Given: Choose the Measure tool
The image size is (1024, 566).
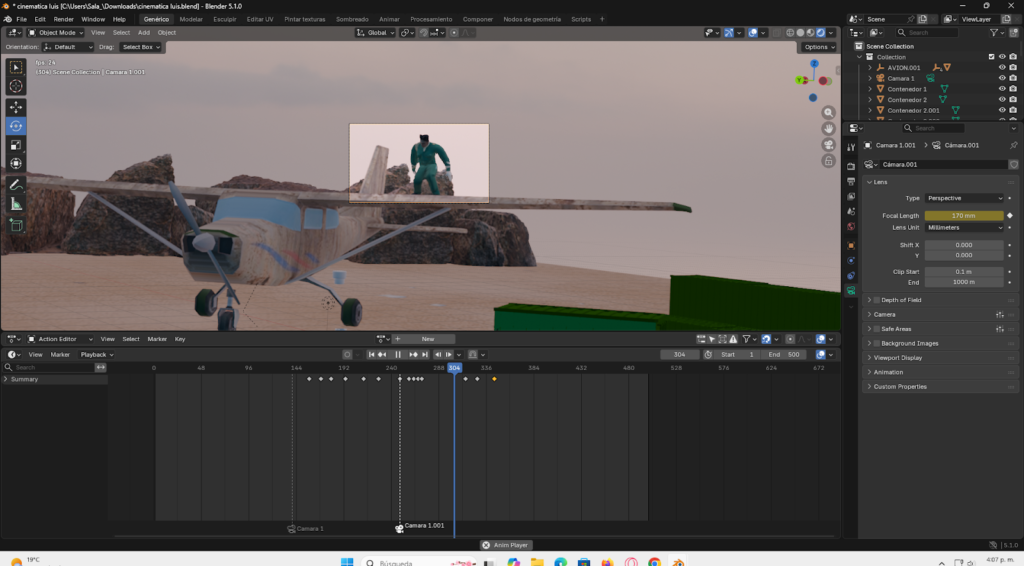Looking at the screenshot, I should pyautogui.click(x=16, y=204).
